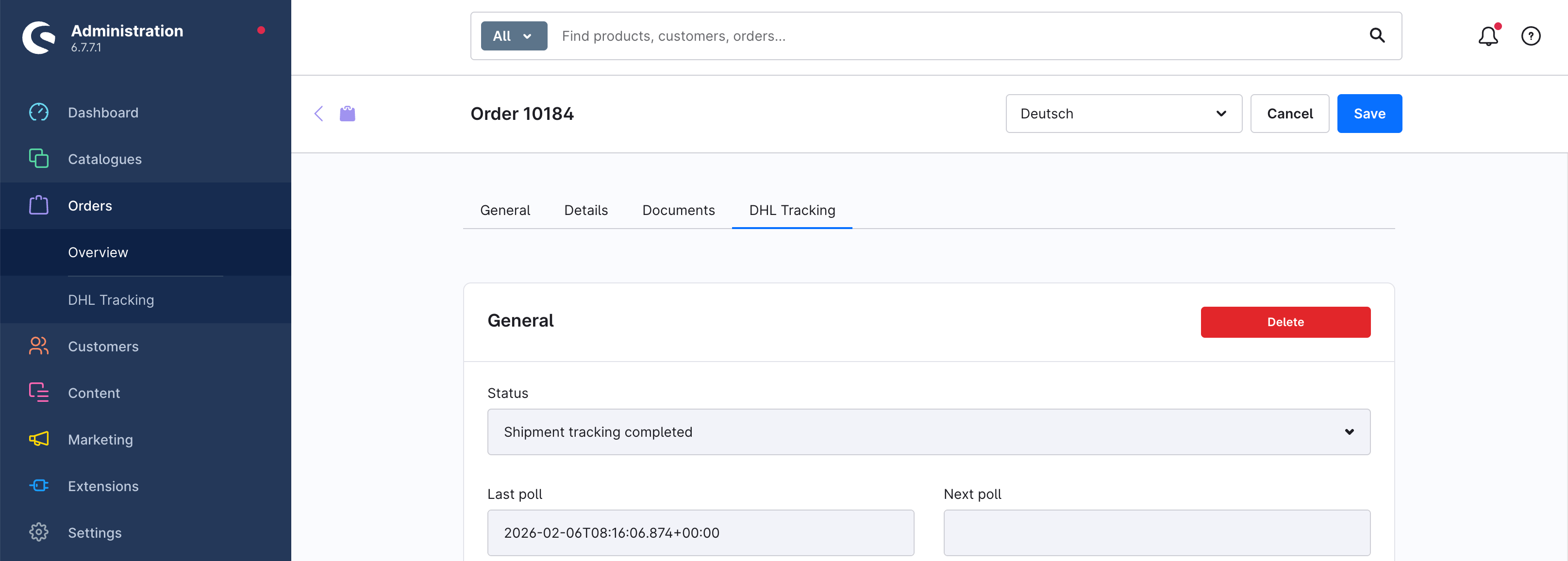Expand the Status dropdown Shipment tracking completed
This screenshot has height=561, width=1568.
(929, 431)
